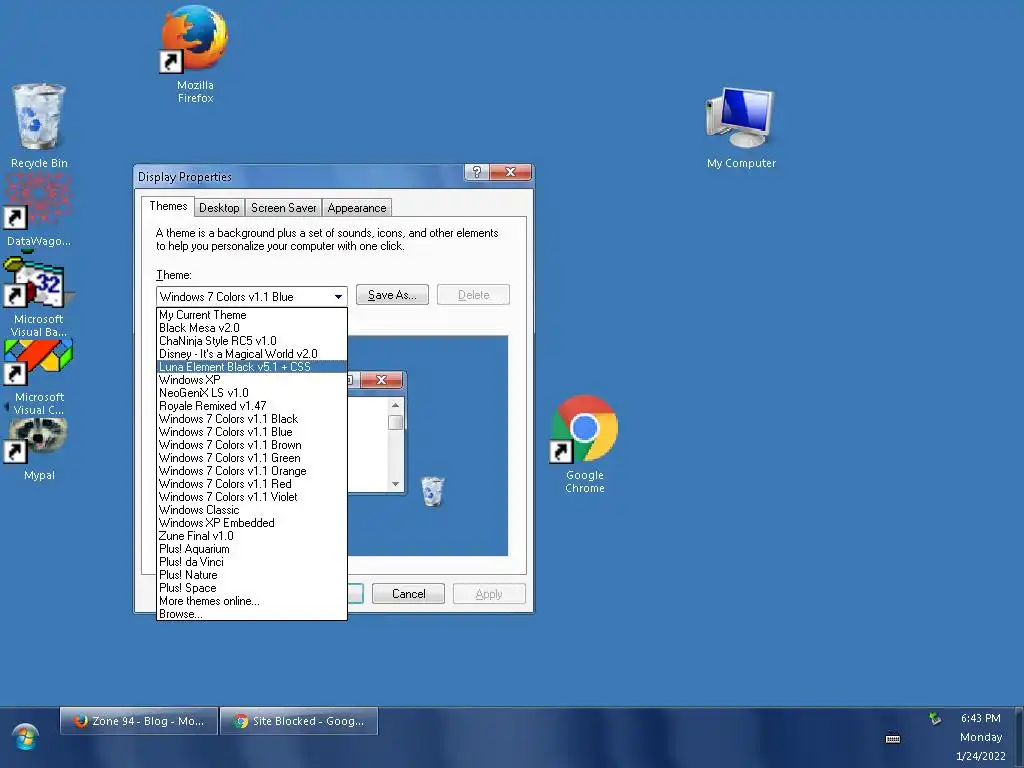Choose My Current Theme from list
Viewport: 1024px width, 768px height.
click(x=251, y=315)
